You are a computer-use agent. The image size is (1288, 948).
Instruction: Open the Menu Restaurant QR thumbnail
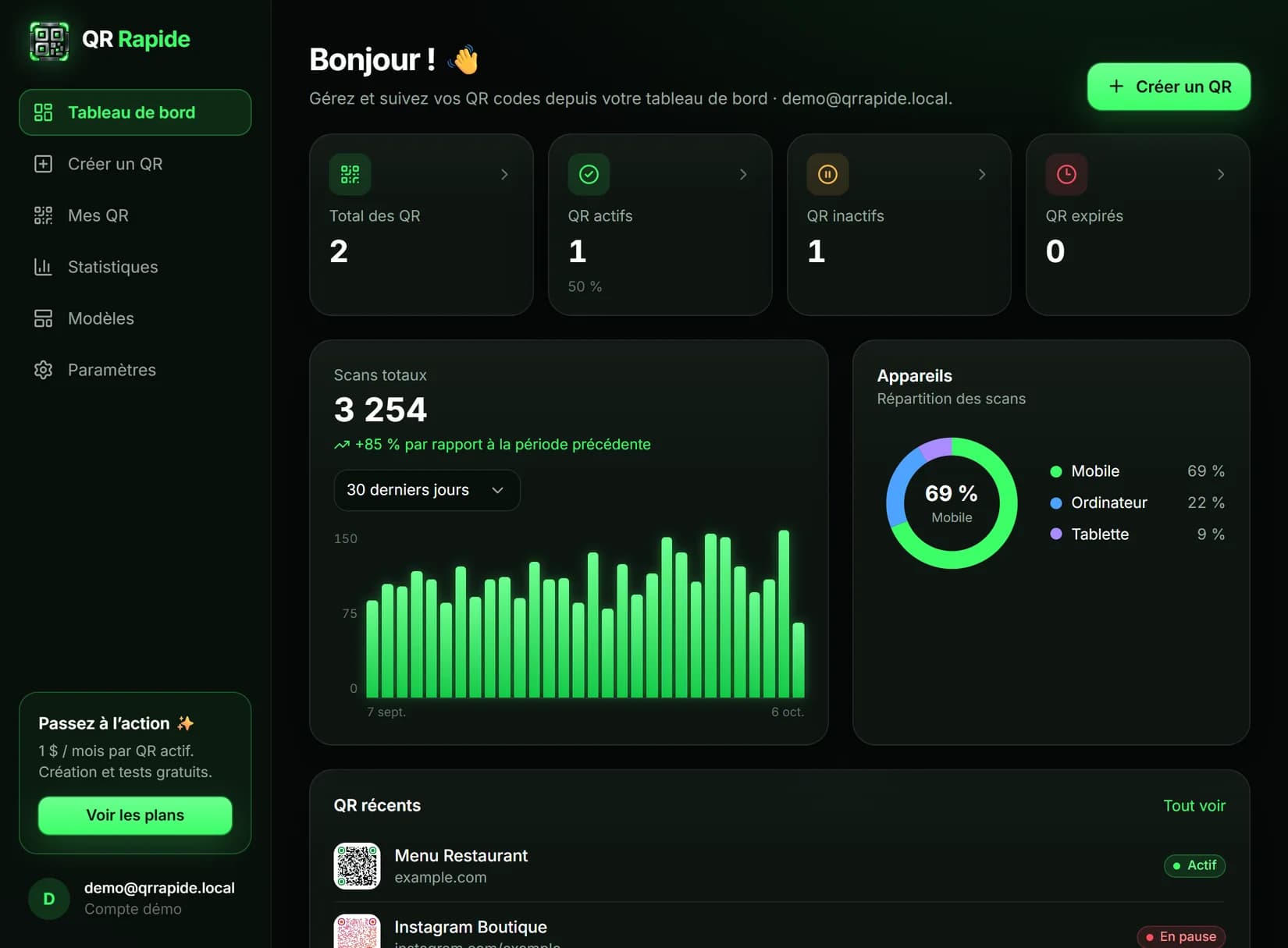(357, 866)
